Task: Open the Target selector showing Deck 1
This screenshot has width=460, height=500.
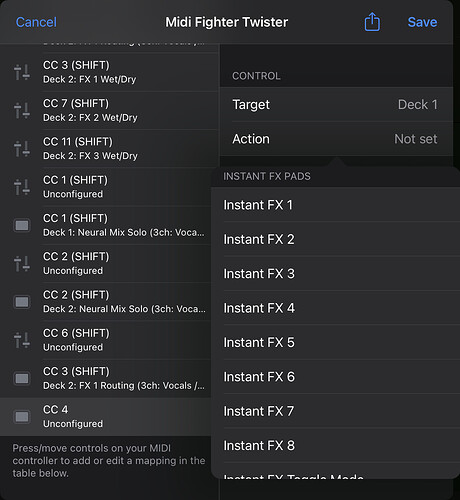Action: [x=336, y=105]
